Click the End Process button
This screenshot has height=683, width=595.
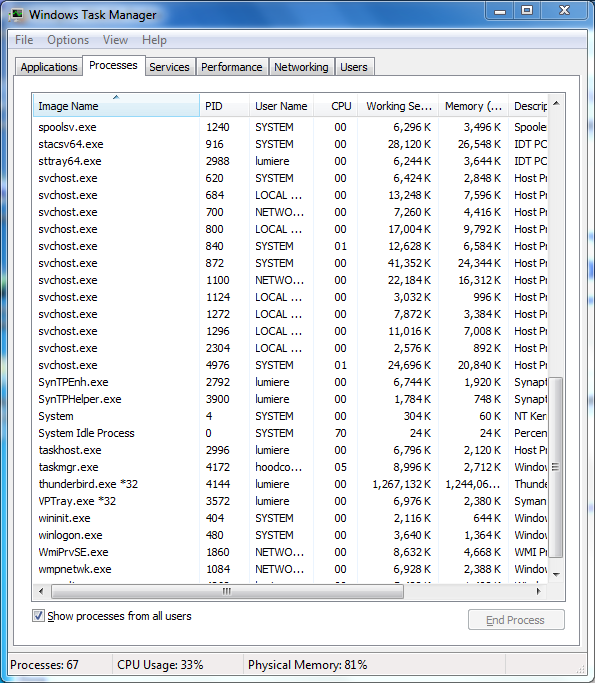coord(516,620)
